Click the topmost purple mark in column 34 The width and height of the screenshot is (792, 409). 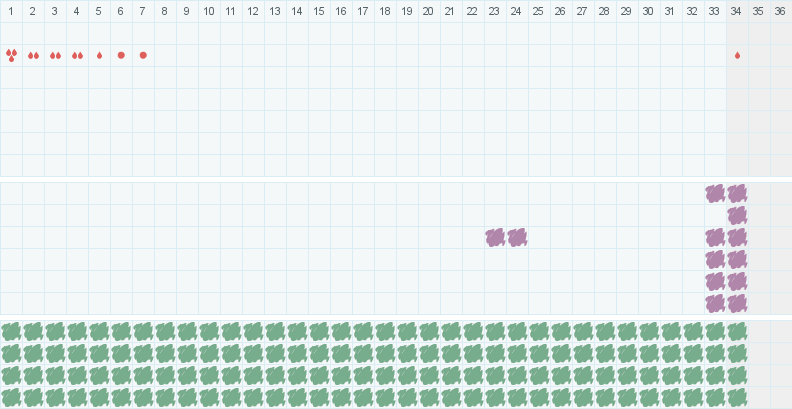coord(737,193)
